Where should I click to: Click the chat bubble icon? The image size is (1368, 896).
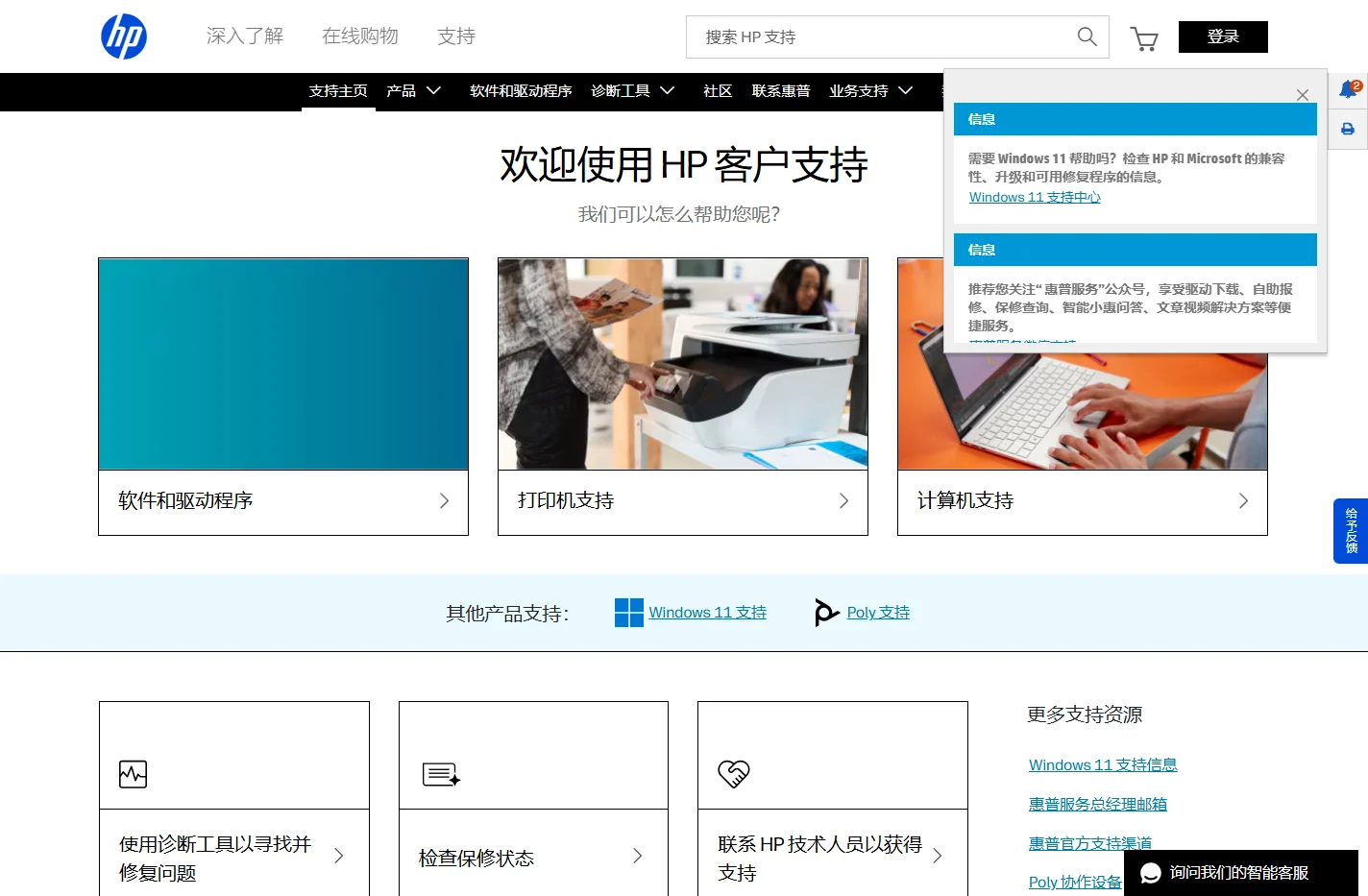click(x=1150, y=873)
